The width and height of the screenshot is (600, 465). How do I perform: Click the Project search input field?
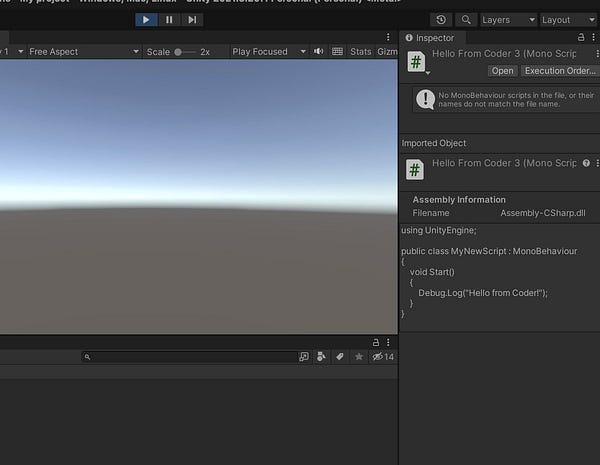point(189,357)
